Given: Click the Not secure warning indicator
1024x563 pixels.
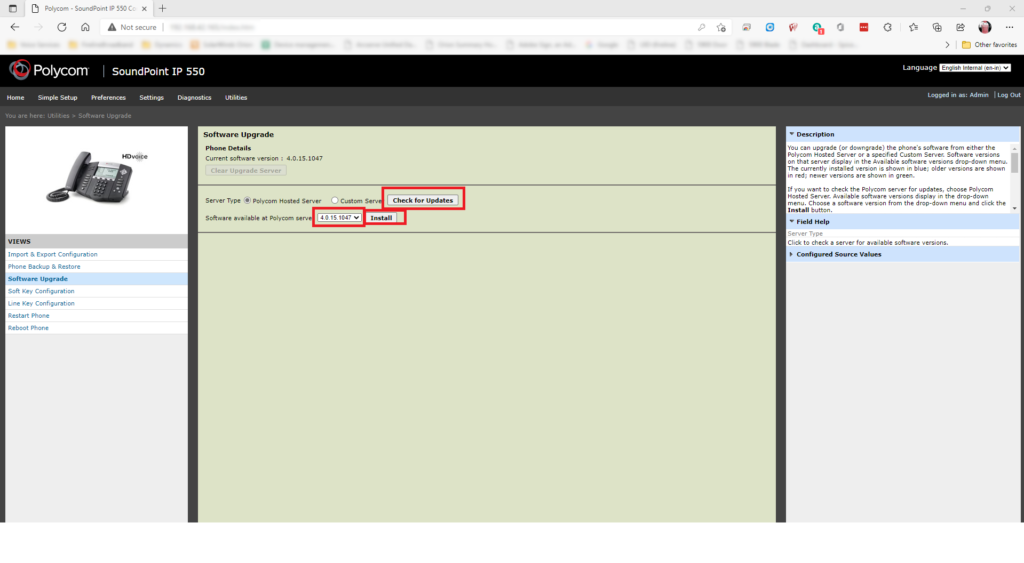Looking at the screenshot, I should click(132, 27).
